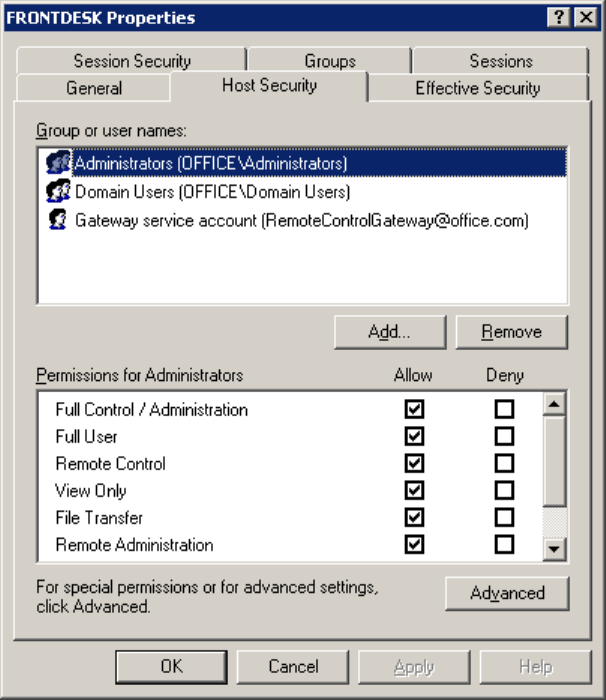The image size is (606, 700).
Task: Check Deny for View Only permission
Action: (504, 491)
